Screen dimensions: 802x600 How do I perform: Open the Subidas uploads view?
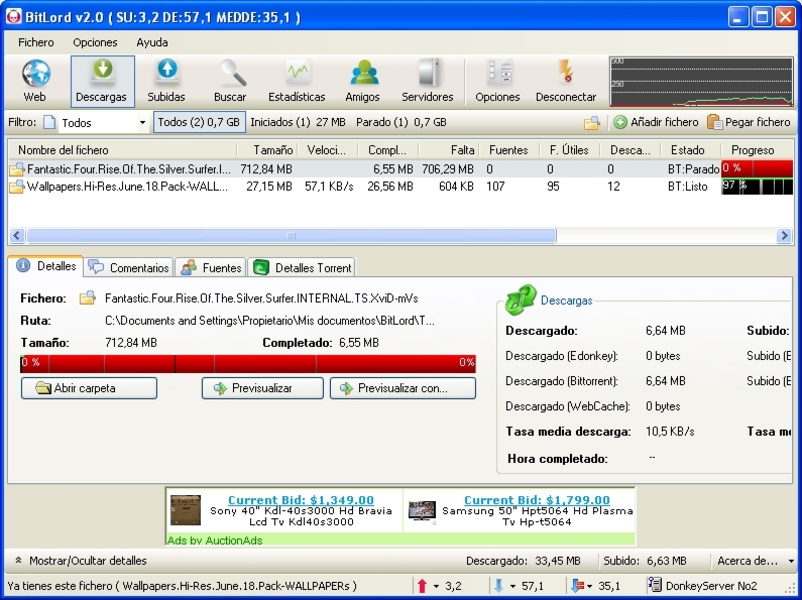coord(166,81)
